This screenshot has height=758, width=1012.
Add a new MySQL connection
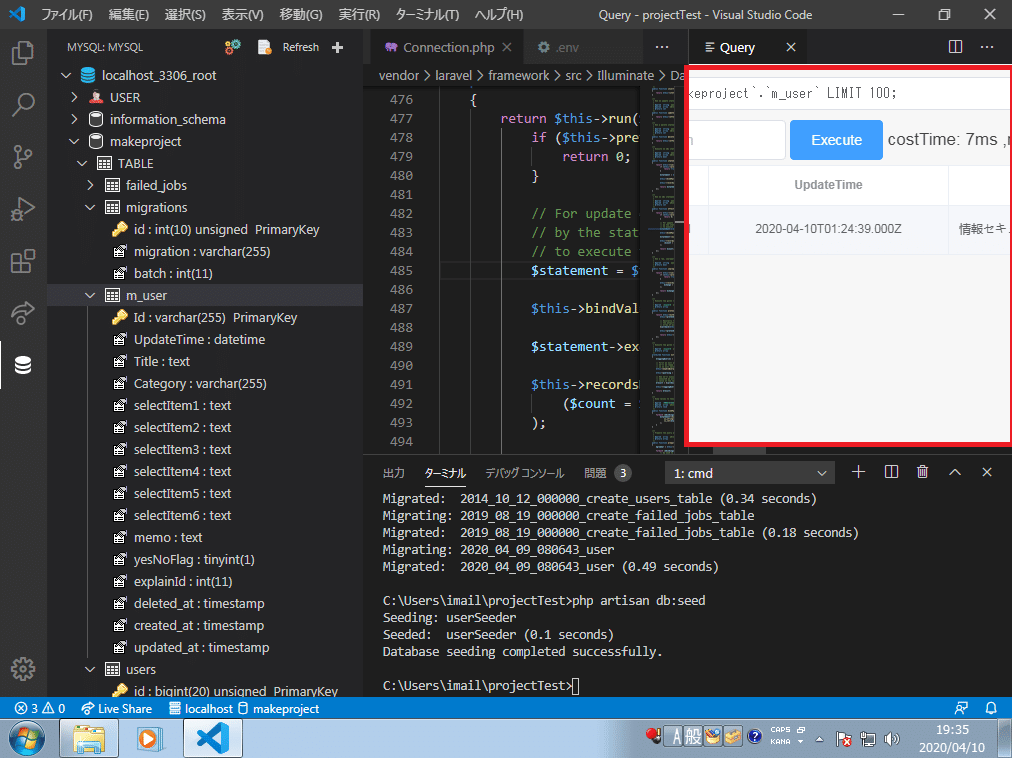338,47
